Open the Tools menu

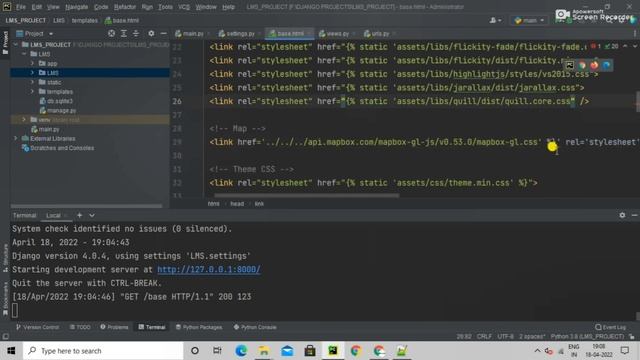pos(165,7)
